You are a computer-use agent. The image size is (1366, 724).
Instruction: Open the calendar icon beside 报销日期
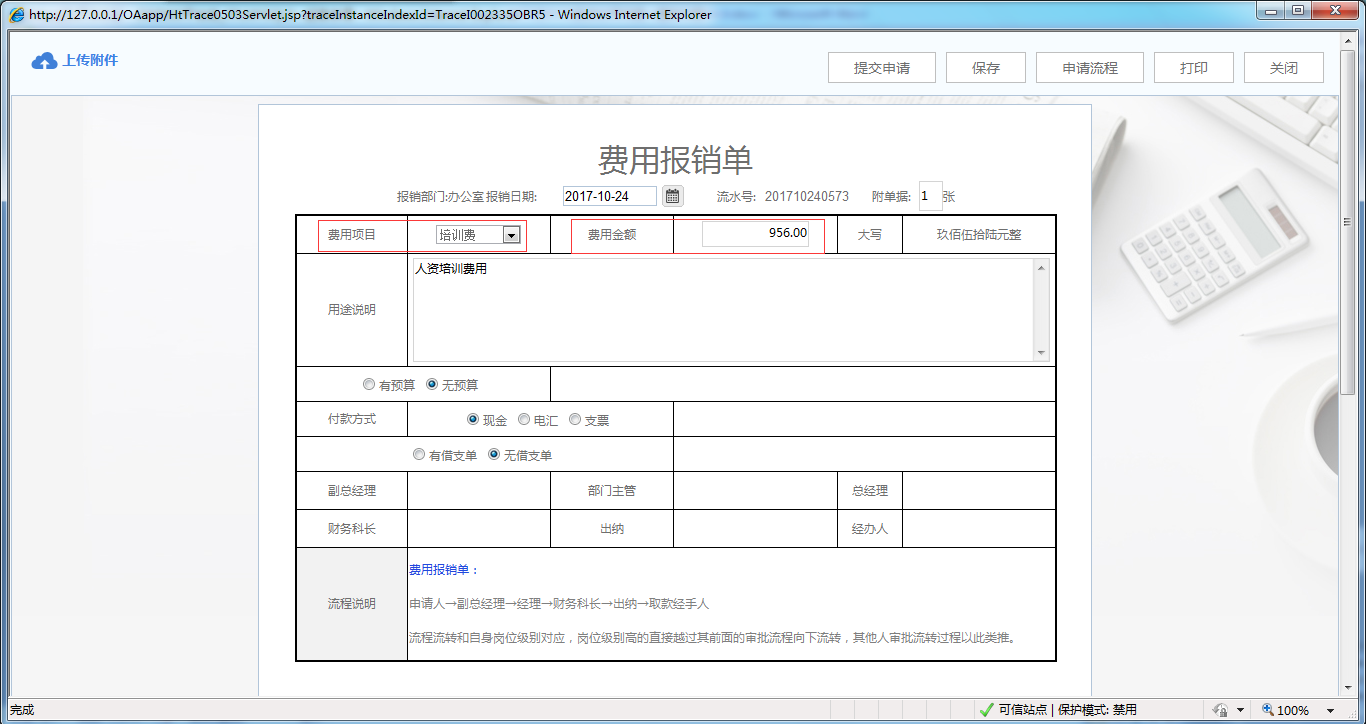671,195
